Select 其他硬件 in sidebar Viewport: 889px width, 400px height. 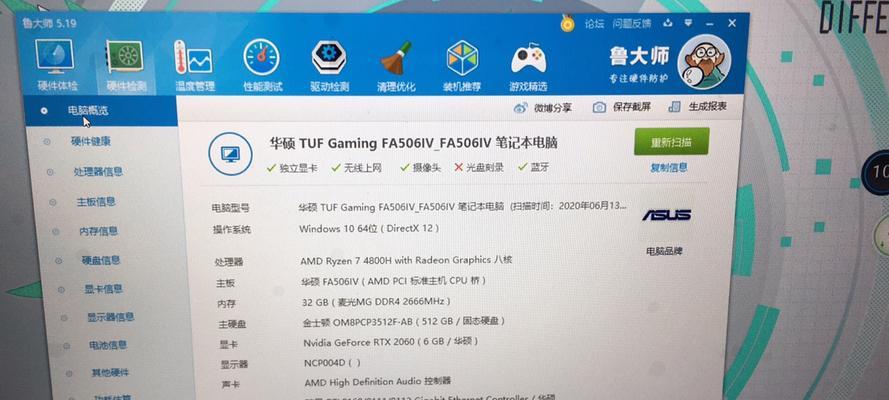pos(111,373)
